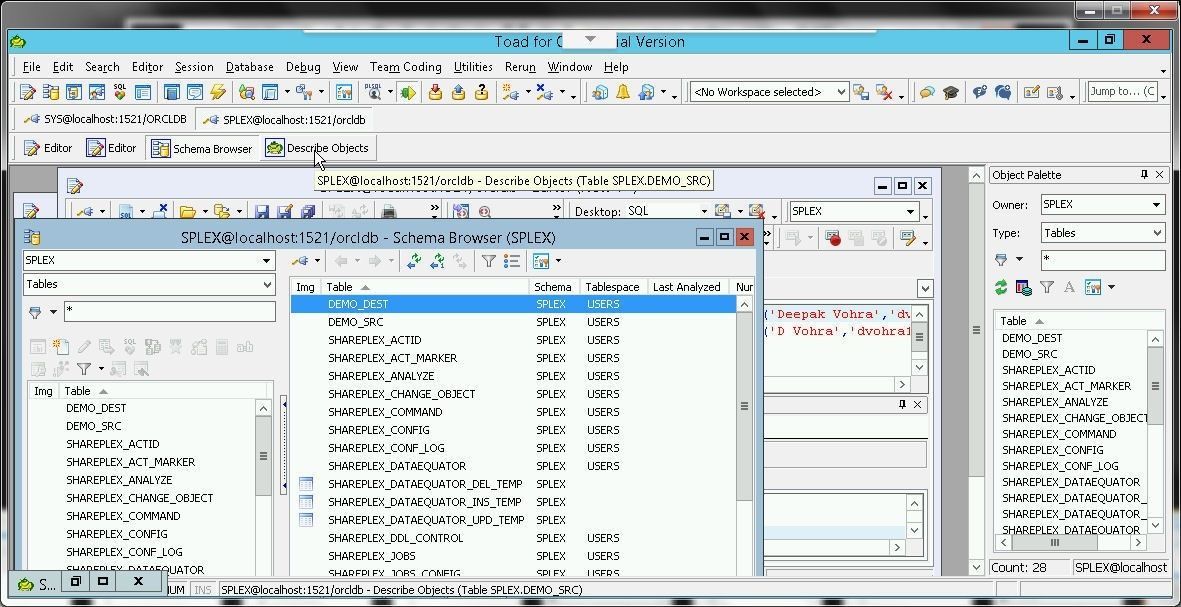This screenshot has height=607, width=1181.
Task: Select SHAREPLEX_DATAEQUATOR_DEL_TEMP table row
Action: [514, 484]
